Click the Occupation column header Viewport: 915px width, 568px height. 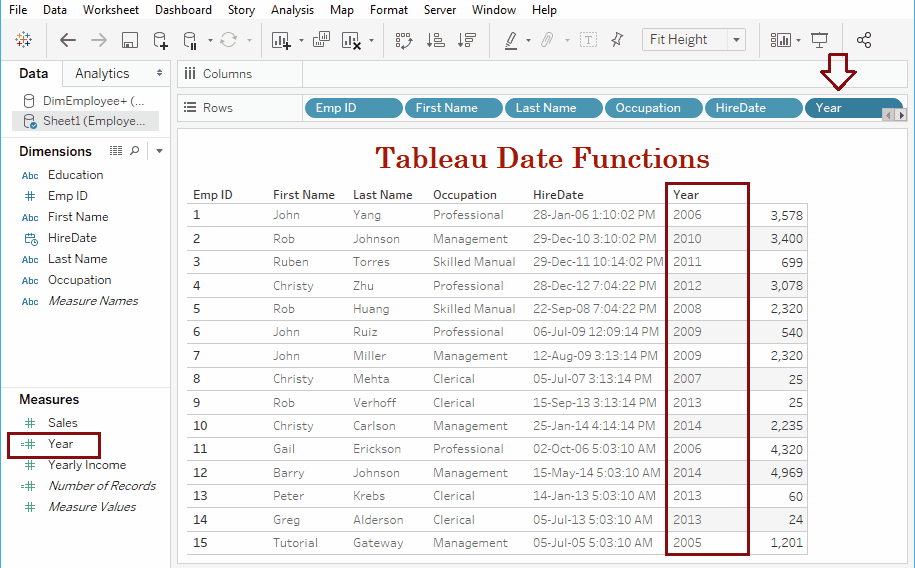point(465,195)
